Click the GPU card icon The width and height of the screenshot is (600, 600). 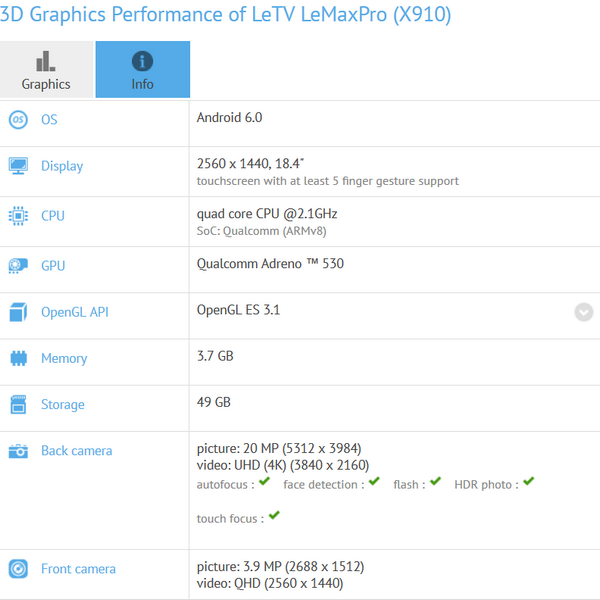[x=18, y=266]
